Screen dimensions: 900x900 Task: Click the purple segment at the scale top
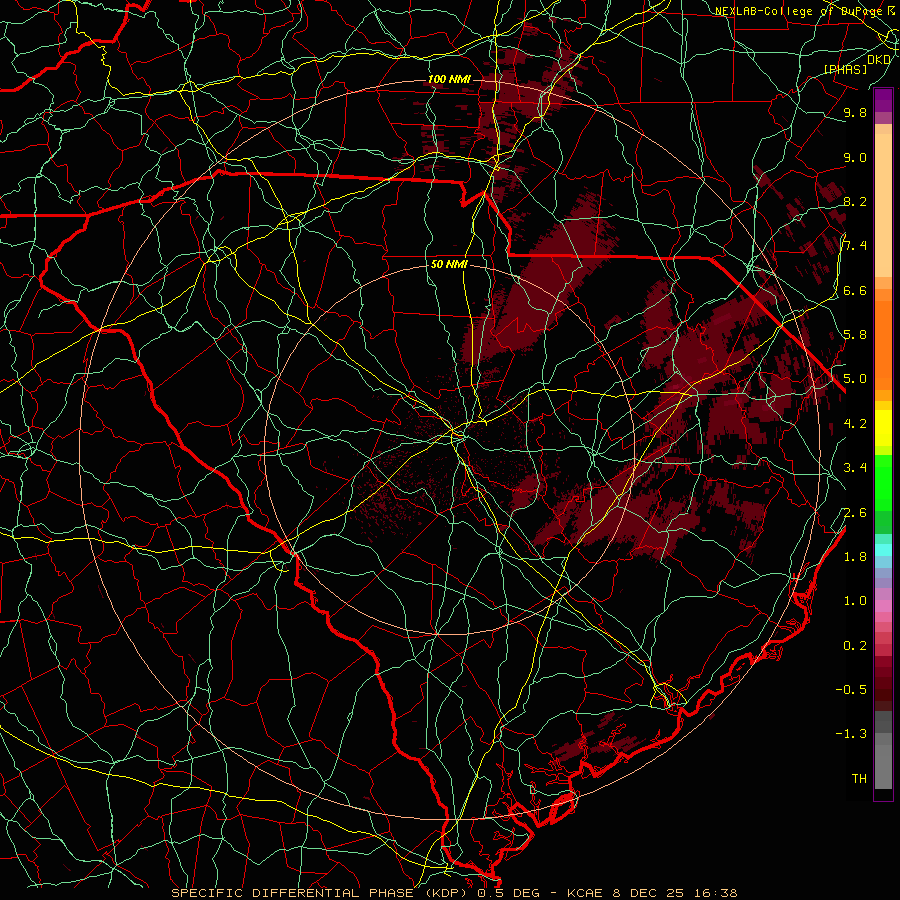tap(883, 100)
